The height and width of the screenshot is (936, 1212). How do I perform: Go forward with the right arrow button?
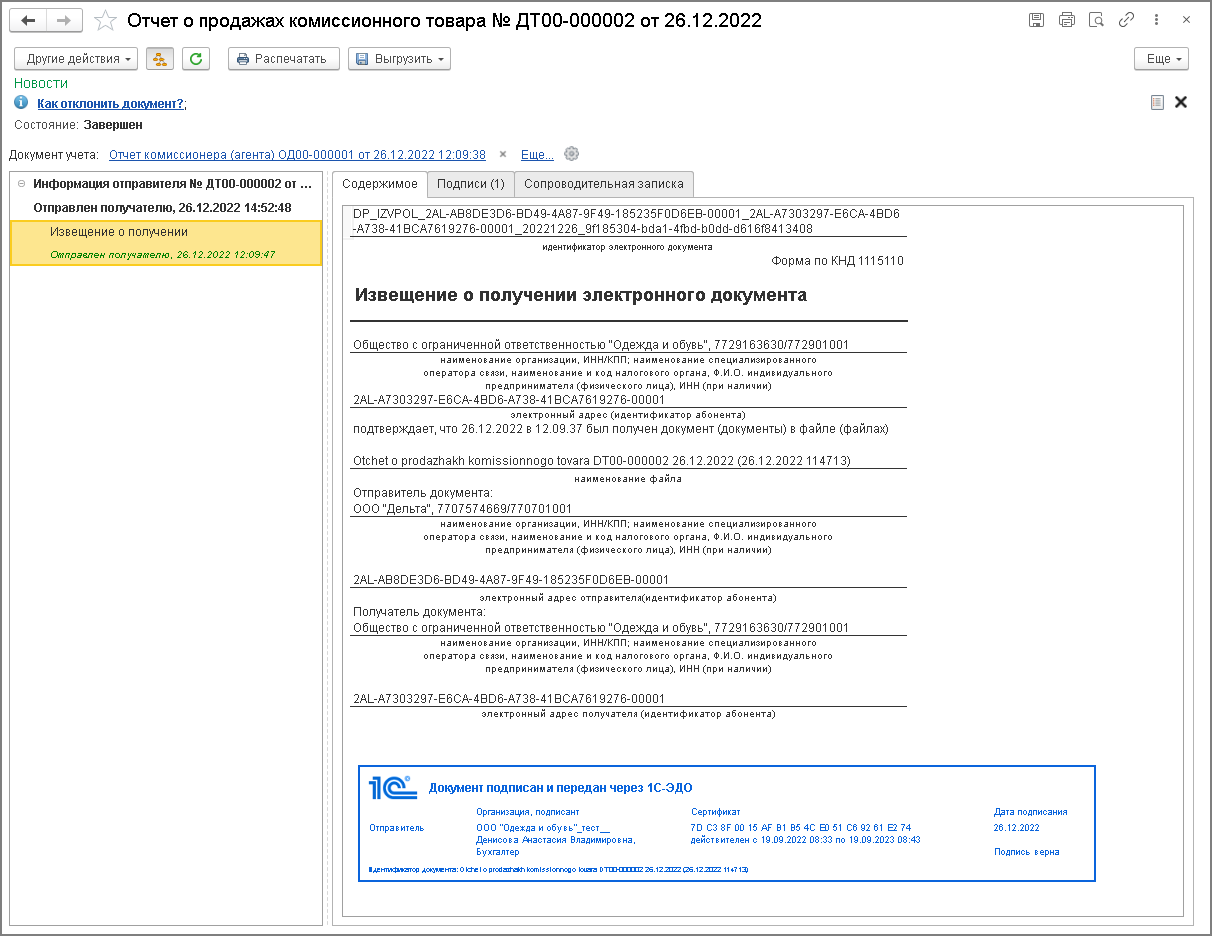pos(64,20)
